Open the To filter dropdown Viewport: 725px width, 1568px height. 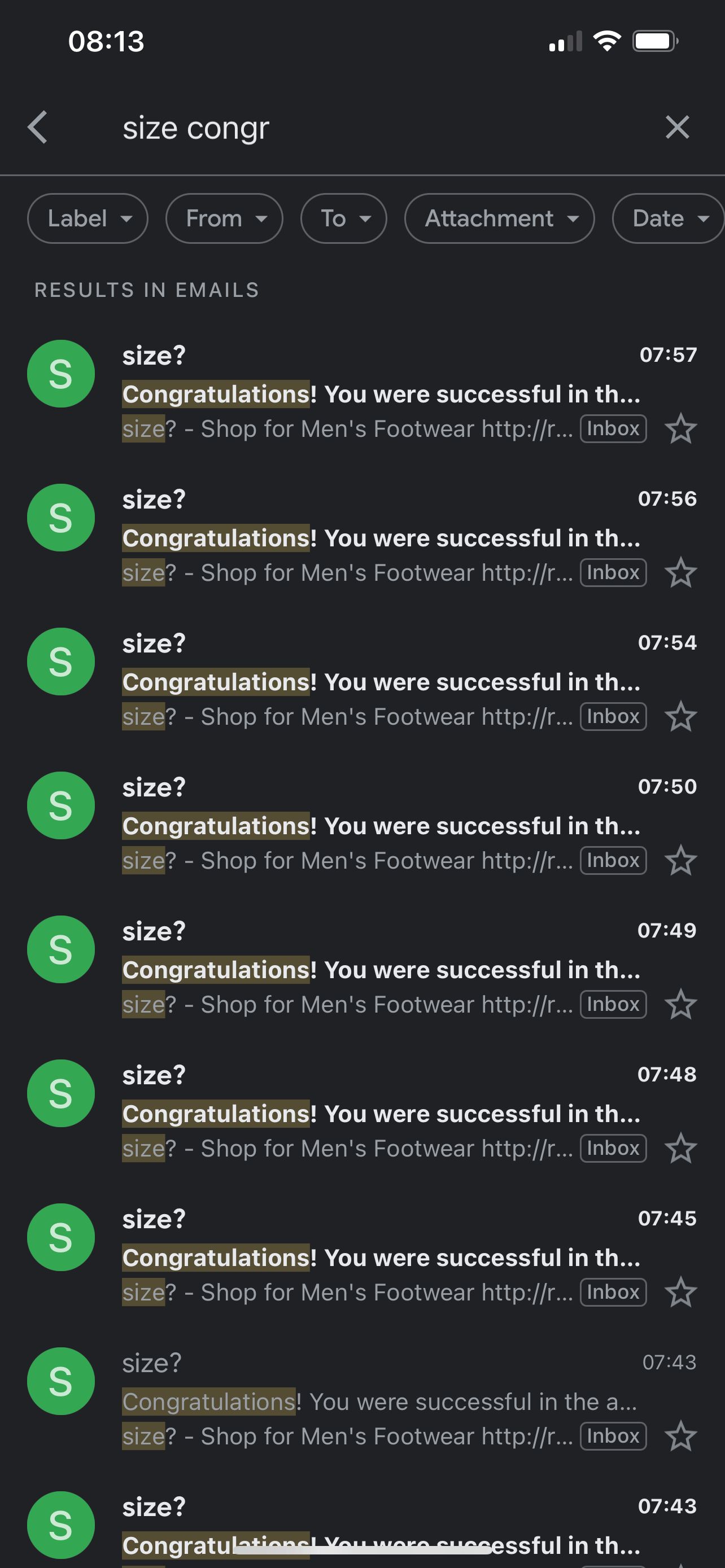pos(343,218)
